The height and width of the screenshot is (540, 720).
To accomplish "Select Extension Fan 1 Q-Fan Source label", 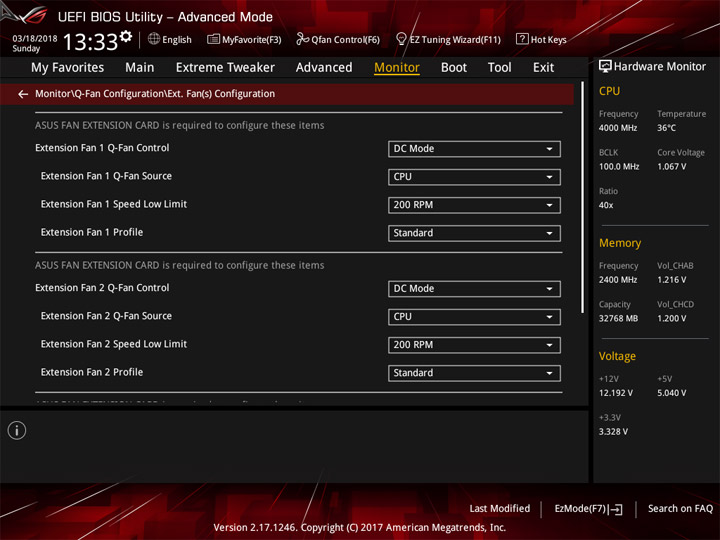I will pyautogui.click(x=106, y=176).
